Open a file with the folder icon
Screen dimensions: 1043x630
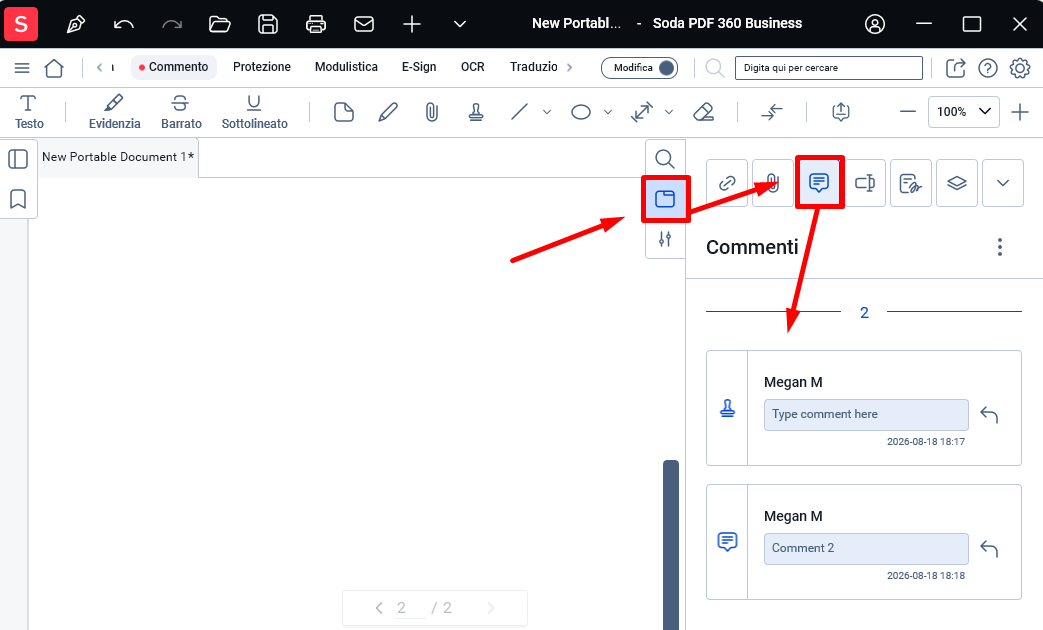pos(220,25)
